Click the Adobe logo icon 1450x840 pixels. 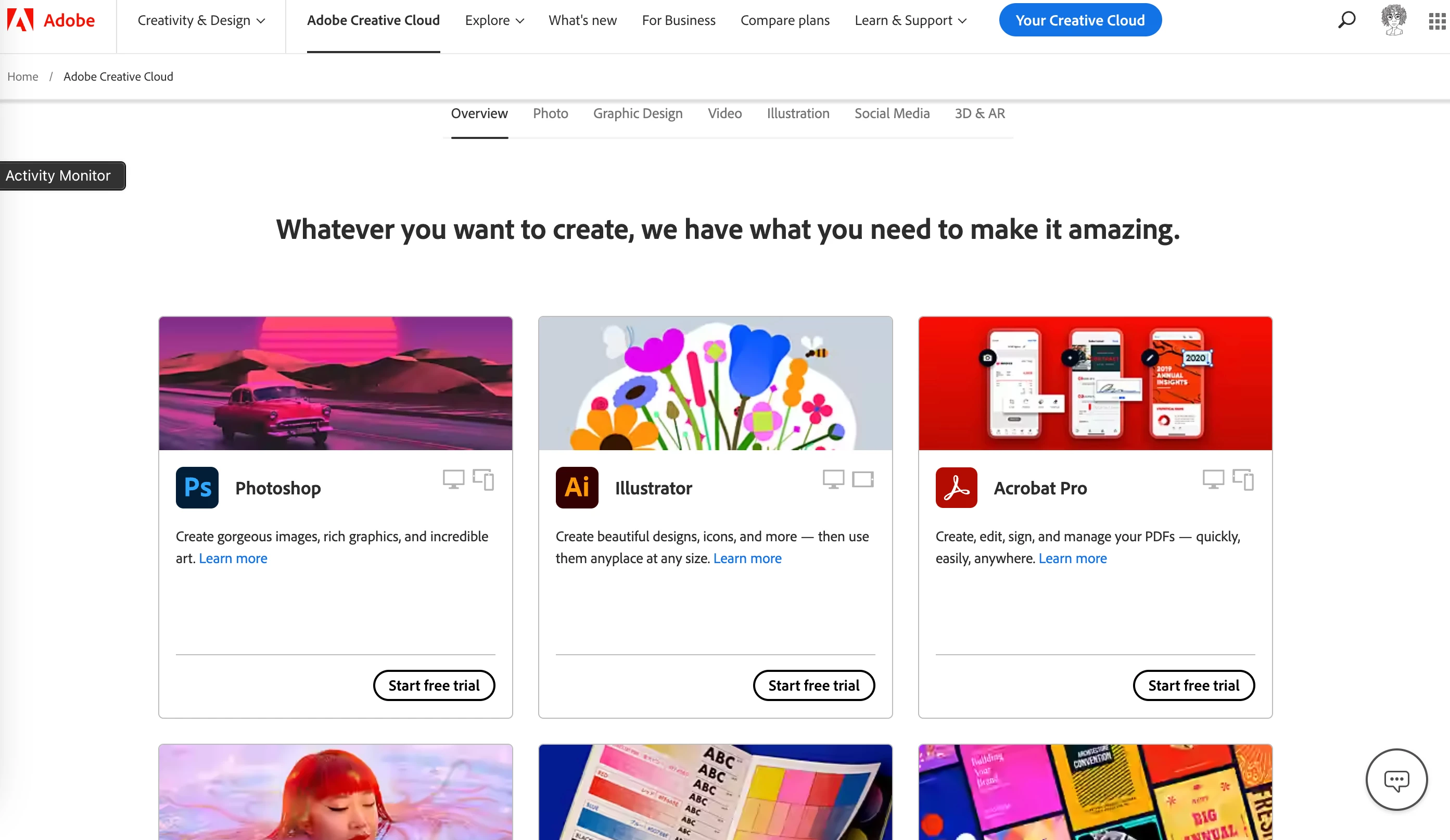coord(20,20)
